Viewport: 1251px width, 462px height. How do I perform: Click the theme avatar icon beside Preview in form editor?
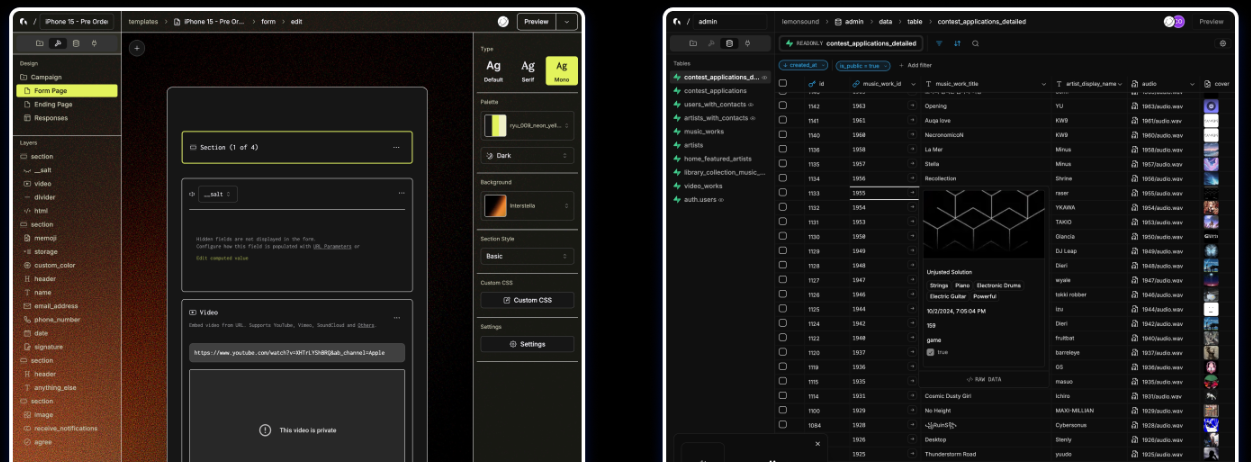point(503,21)
